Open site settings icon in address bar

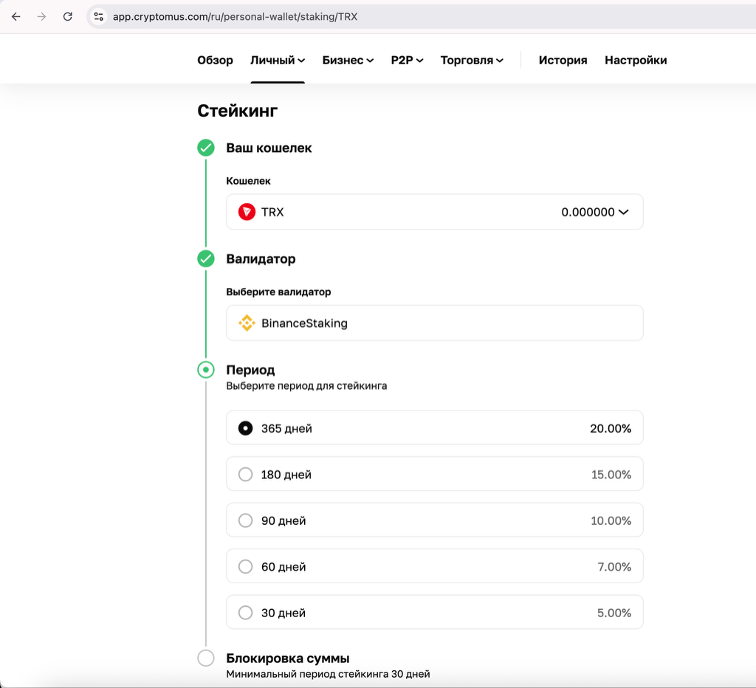[x=98, y=16]
